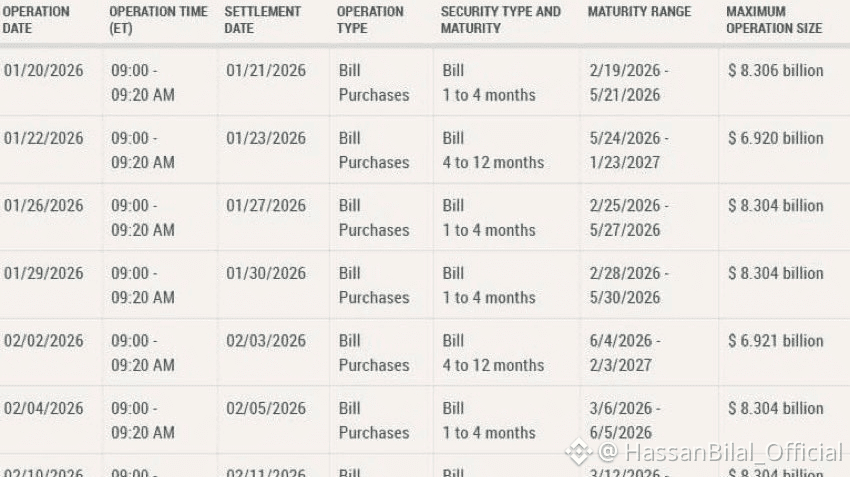The image size is (850, 477).
Task: Click the Operation Date column header
Action: pyautogui.click(x=37, y=20)
